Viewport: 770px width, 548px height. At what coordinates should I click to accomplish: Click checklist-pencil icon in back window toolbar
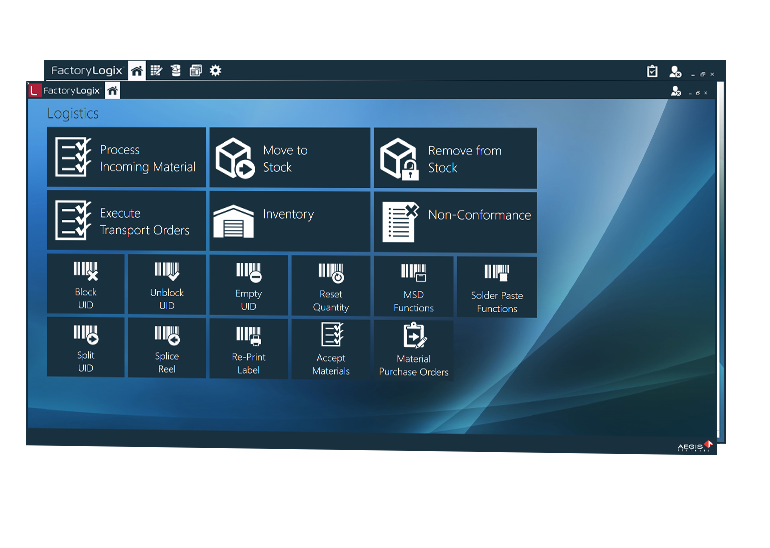click(x=156, y=71)
